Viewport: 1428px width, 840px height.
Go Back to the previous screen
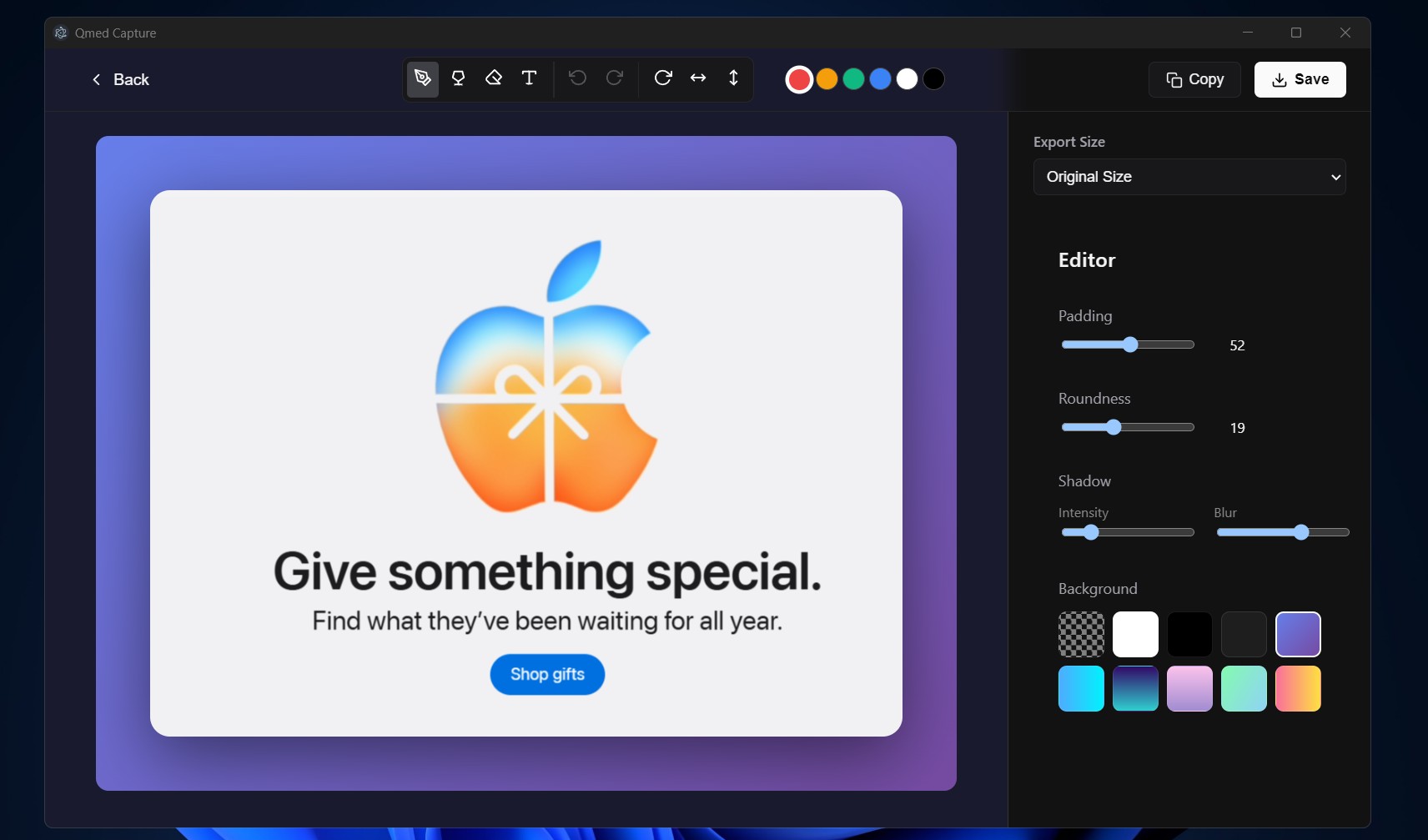pos(120,79)
